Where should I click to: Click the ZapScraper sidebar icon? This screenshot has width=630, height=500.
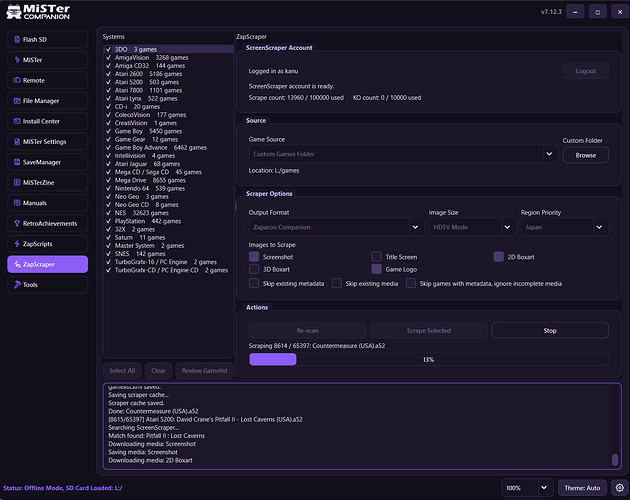point(18,264)
